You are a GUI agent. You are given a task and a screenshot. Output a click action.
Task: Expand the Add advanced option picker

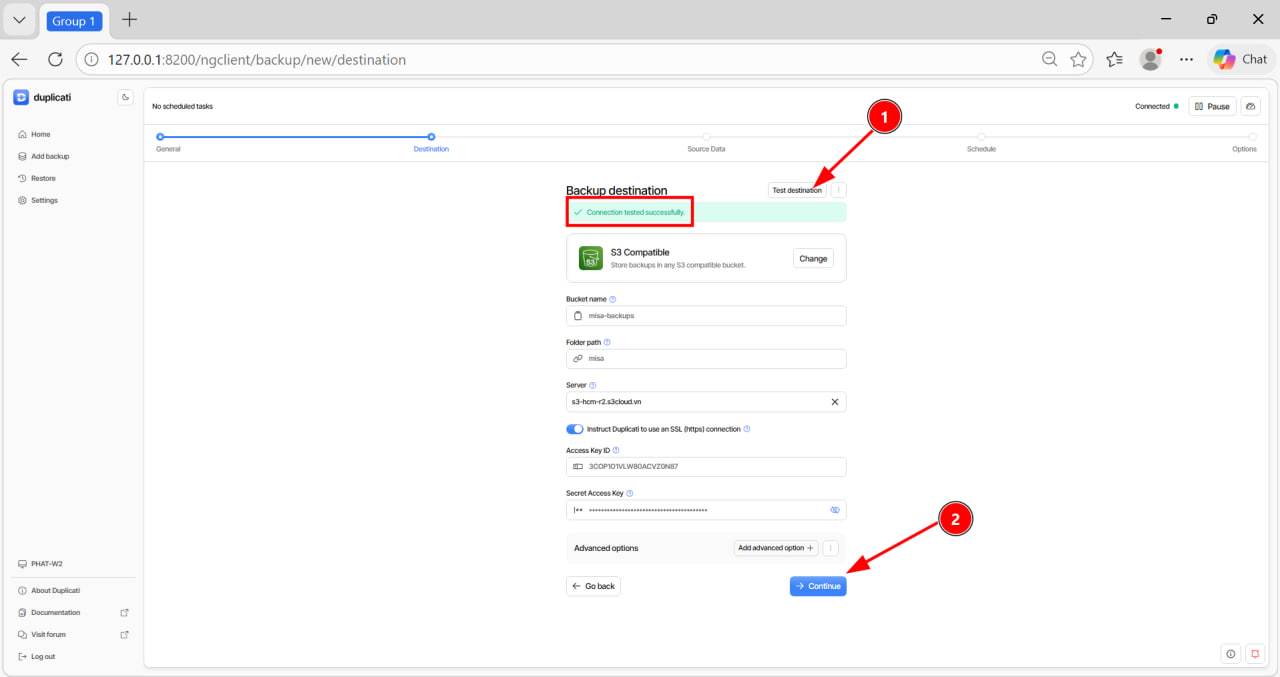click(775, 548)
